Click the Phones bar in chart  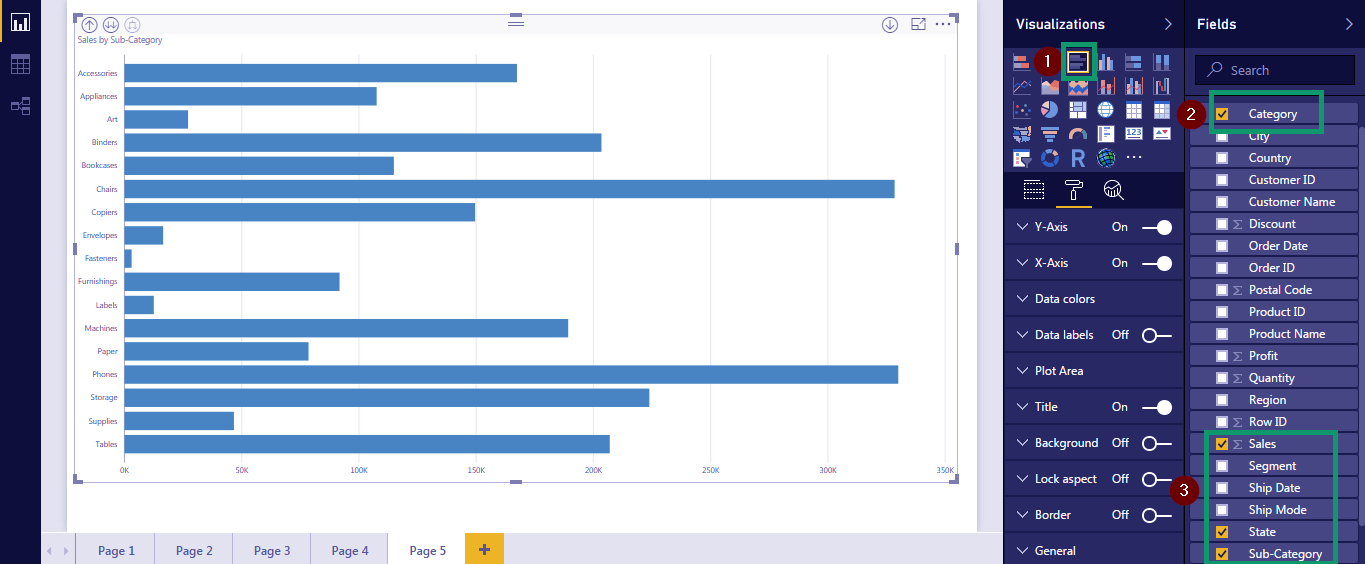pyautogui.click(x=511, y=374)
